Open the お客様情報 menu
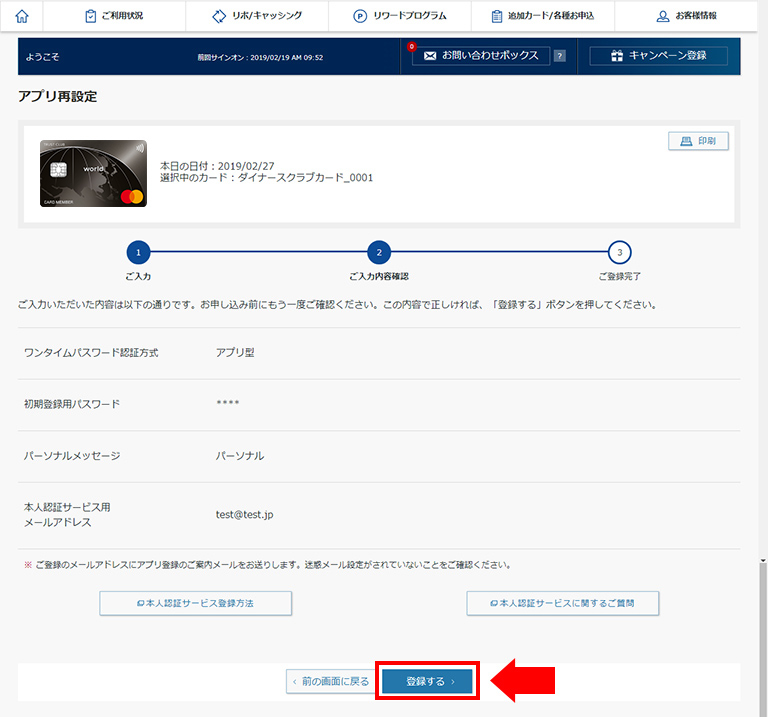Screen dimensions: 768x717 686,16
